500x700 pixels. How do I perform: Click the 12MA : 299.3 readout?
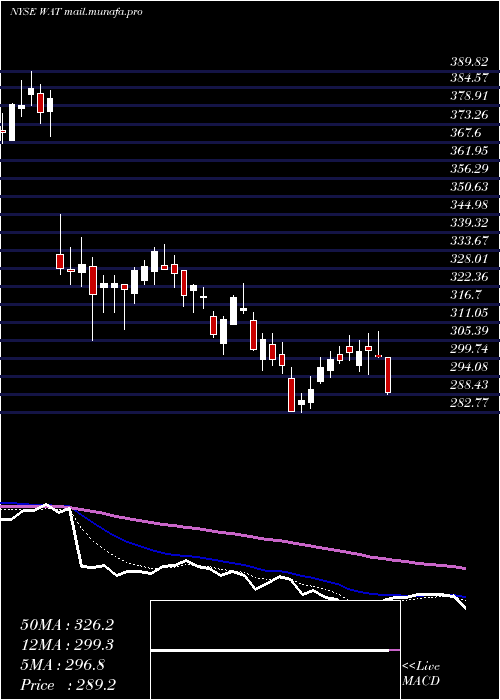point(67,645)
